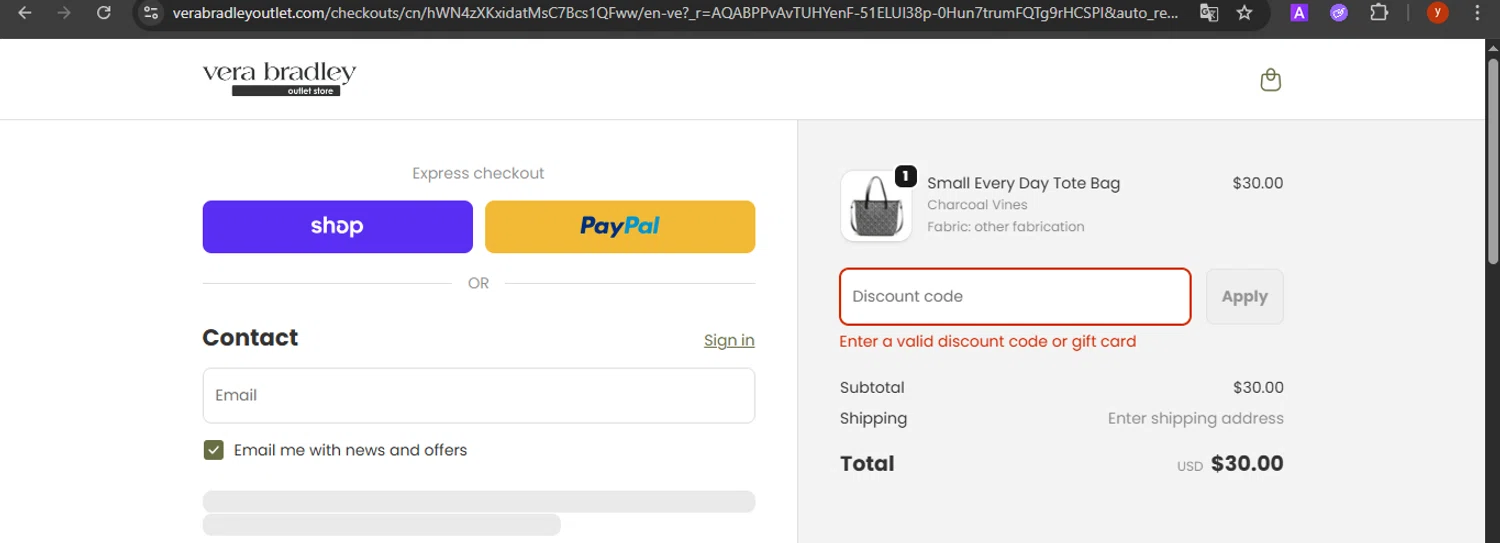
Task: Click the Sign in link
Action: point(729,340)
